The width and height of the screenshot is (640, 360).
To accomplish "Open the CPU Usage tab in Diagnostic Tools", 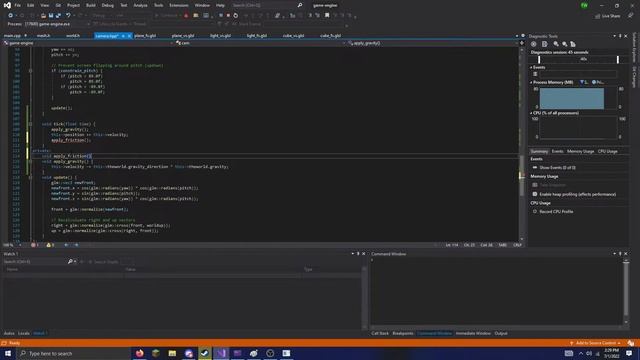I will point(608,151).
